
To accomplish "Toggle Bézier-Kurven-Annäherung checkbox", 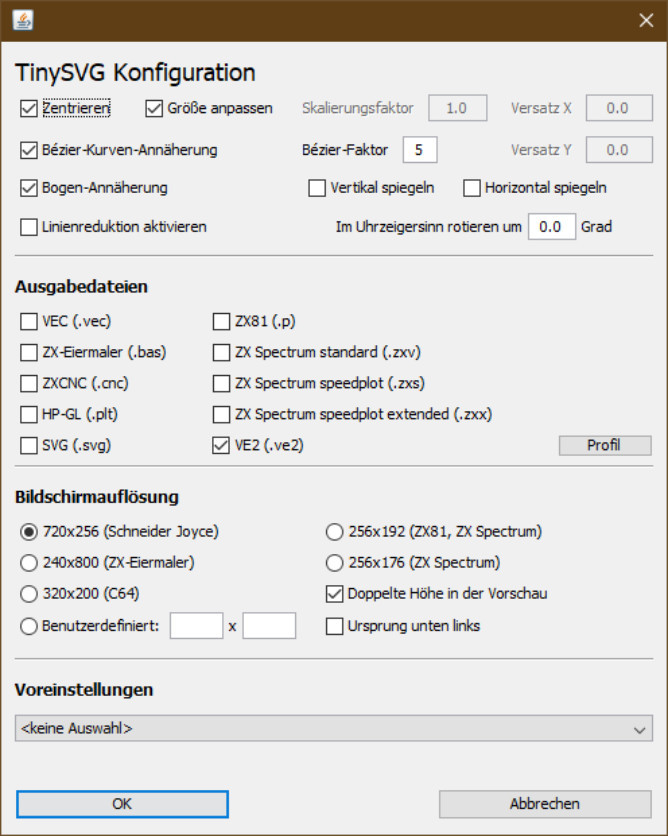I will pos(28,151).
